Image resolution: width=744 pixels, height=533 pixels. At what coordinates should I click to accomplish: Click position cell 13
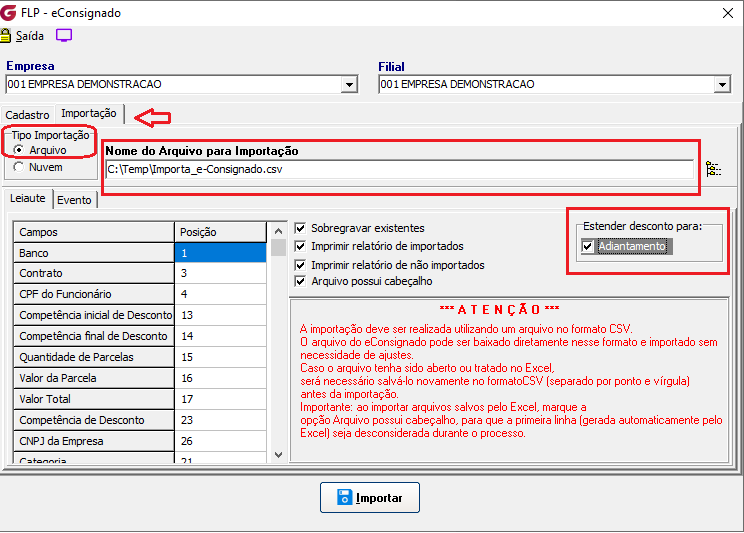pyautogui.click(x=221, y=315)
